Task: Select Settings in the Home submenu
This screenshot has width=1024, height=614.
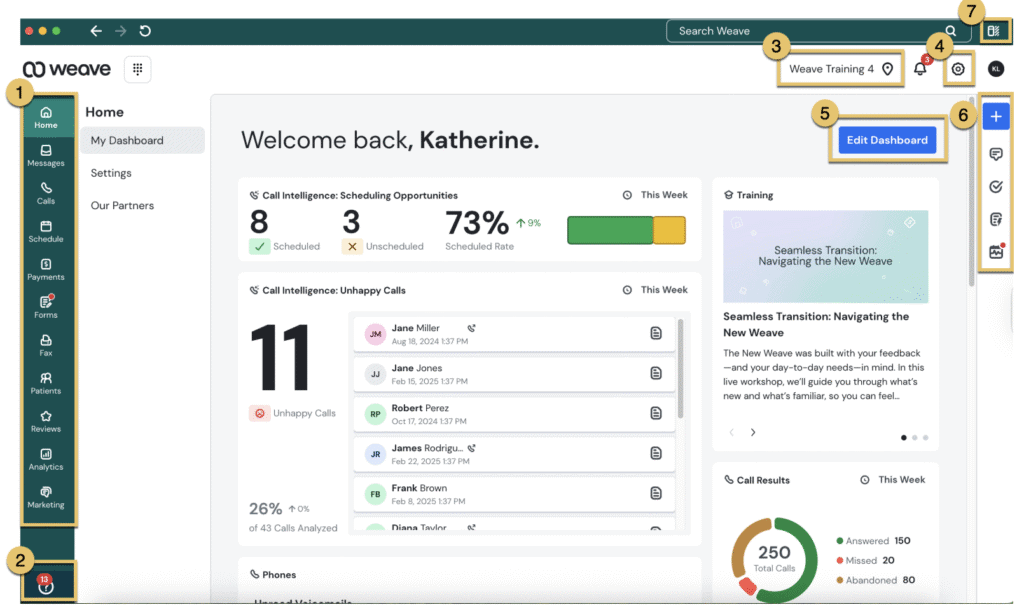Action: (x=111, y=173)
